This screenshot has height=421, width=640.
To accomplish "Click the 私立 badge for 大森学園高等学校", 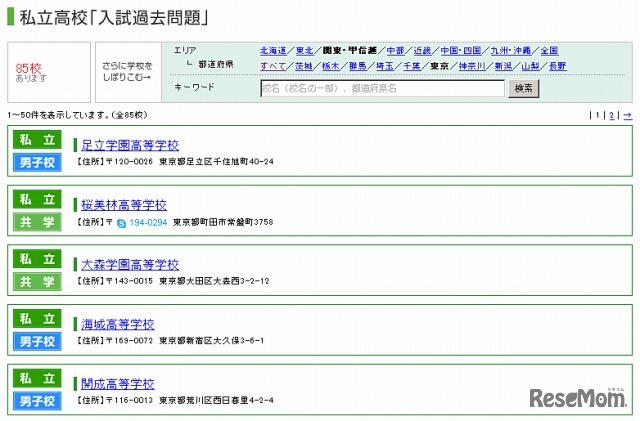I will pyautogui.click(x=37, y=259).
